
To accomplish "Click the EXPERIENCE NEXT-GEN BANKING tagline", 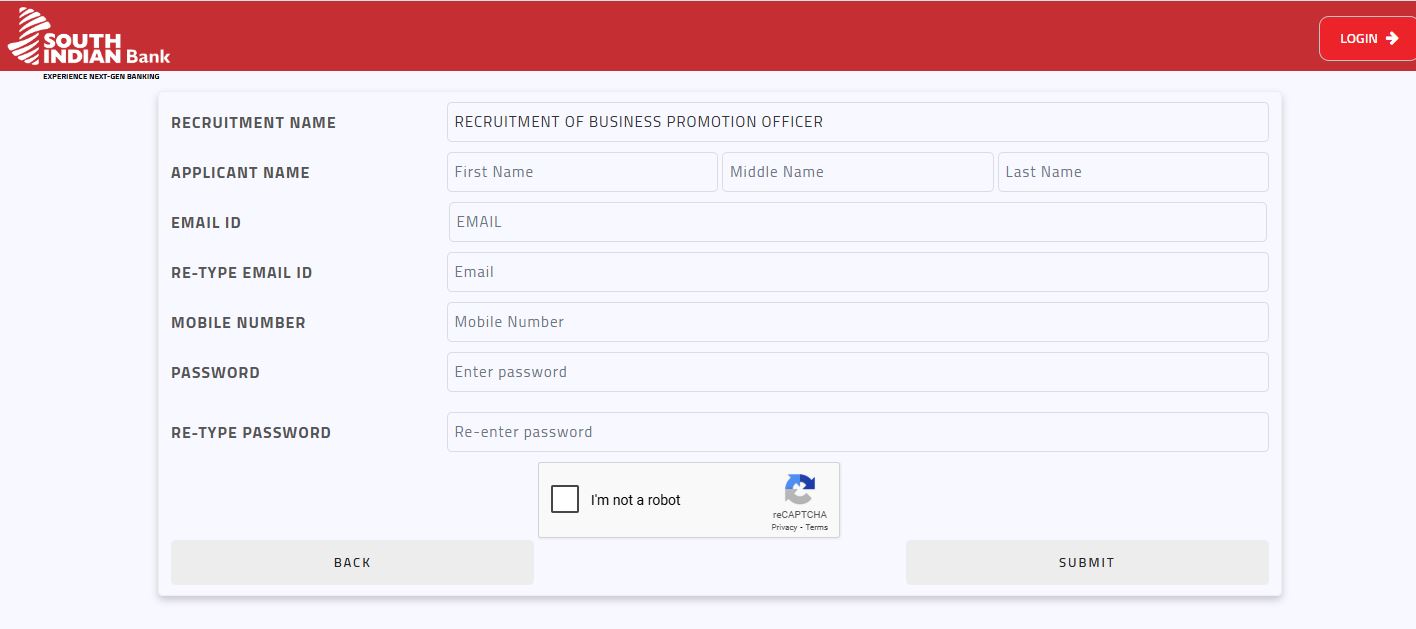I will click(101, 77).
